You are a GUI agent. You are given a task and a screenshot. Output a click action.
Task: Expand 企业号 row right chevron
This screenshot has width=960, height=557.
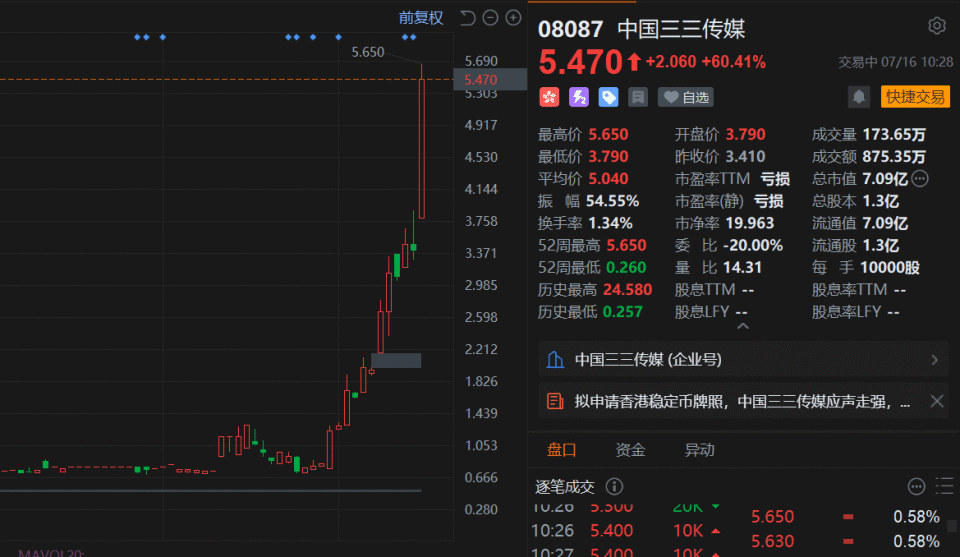(934, 360)
